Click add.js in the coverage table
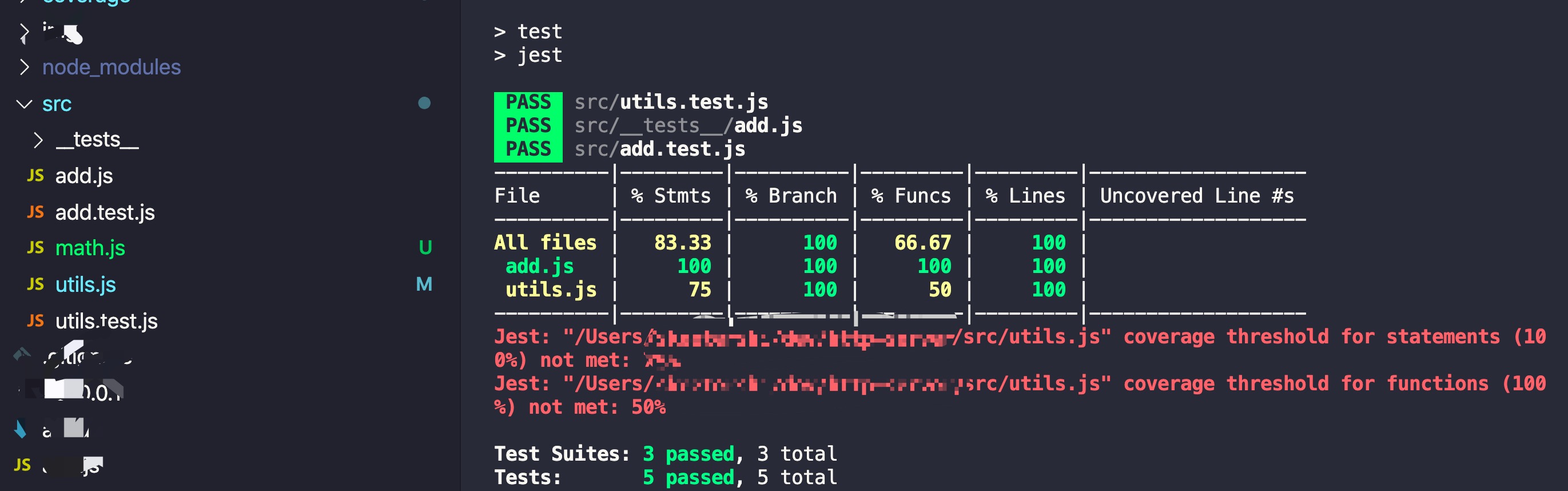Screen dimensions: 1568x491 (539, 267)
